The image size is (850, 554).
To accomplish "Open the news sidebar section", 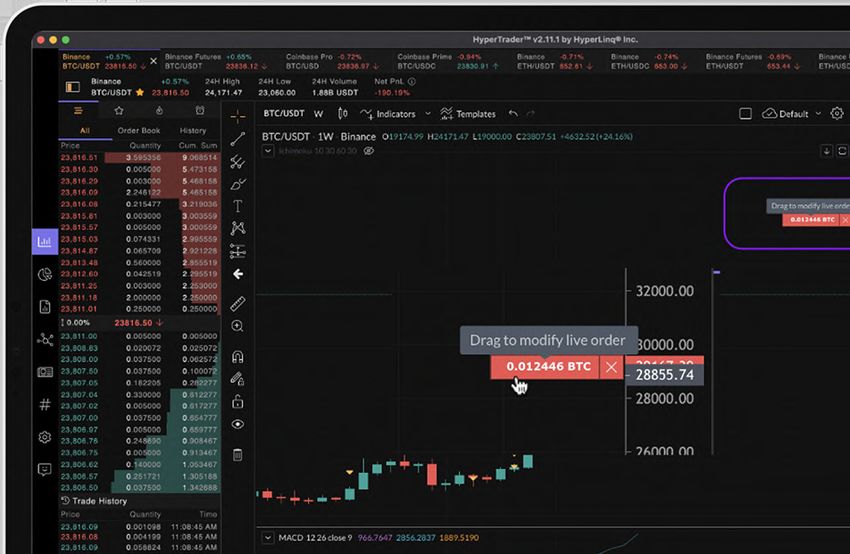I will (x=45, y=372).
